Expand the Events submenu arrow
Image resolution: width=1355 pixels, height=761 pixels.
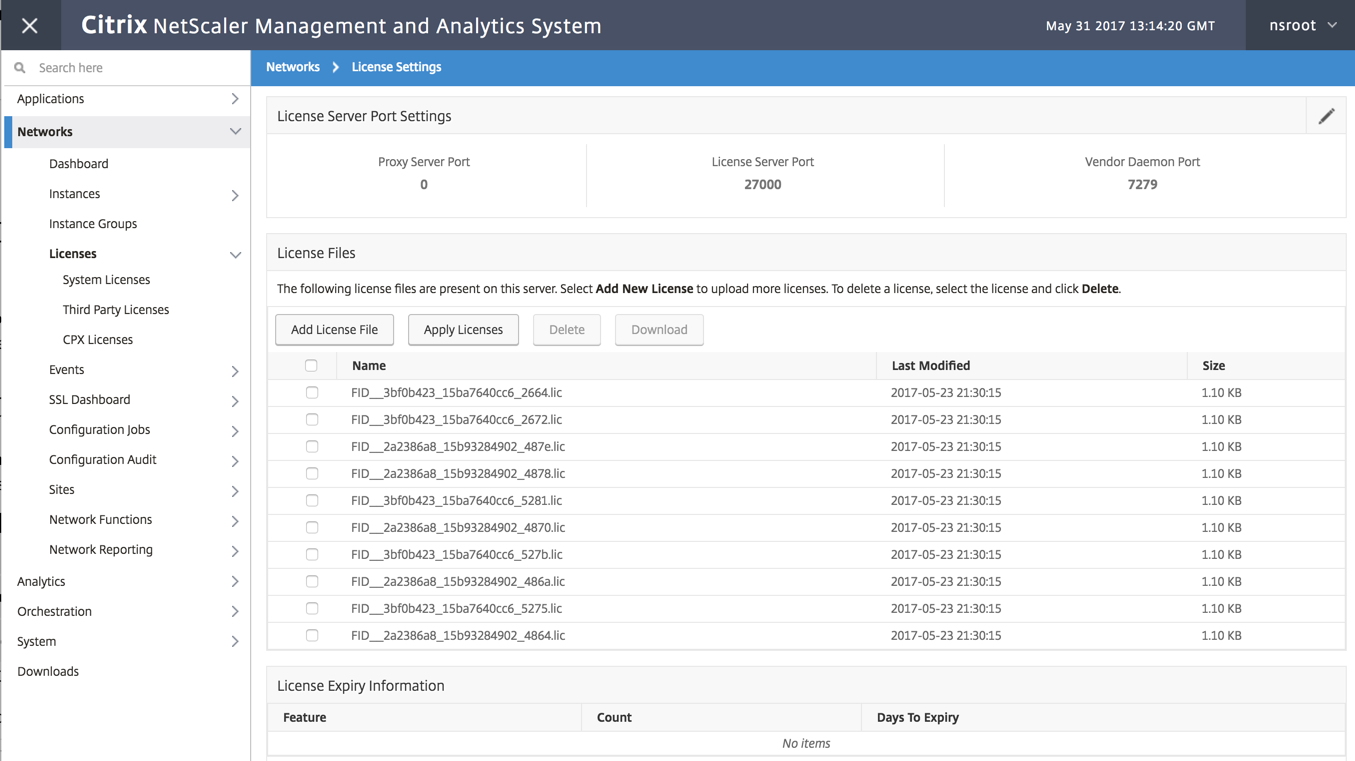click(235, 371)
